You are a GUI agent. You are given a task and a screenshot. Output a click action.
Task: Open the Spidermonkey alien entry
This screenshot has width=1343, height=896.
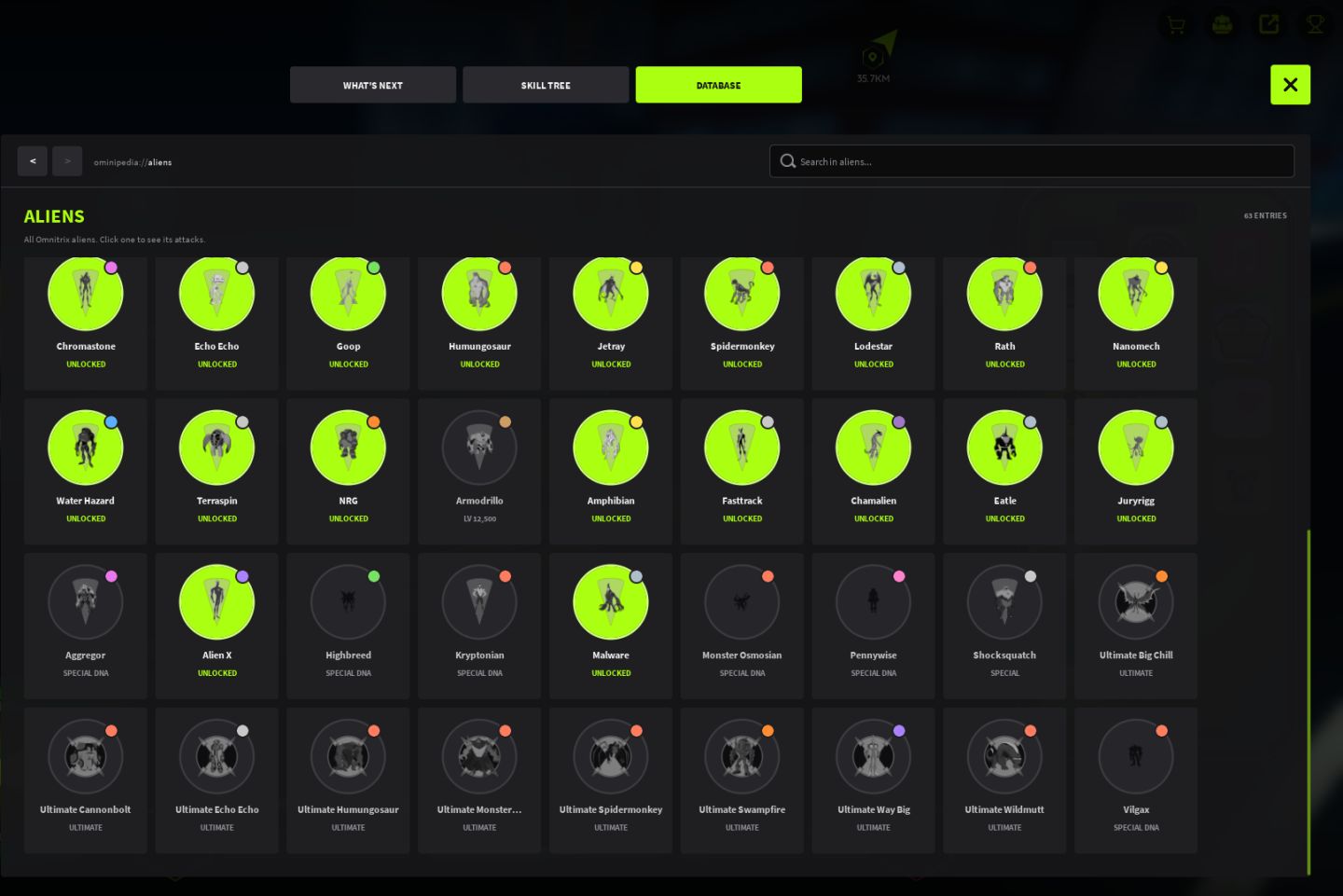pyautogui.click(x=742, y=324)
